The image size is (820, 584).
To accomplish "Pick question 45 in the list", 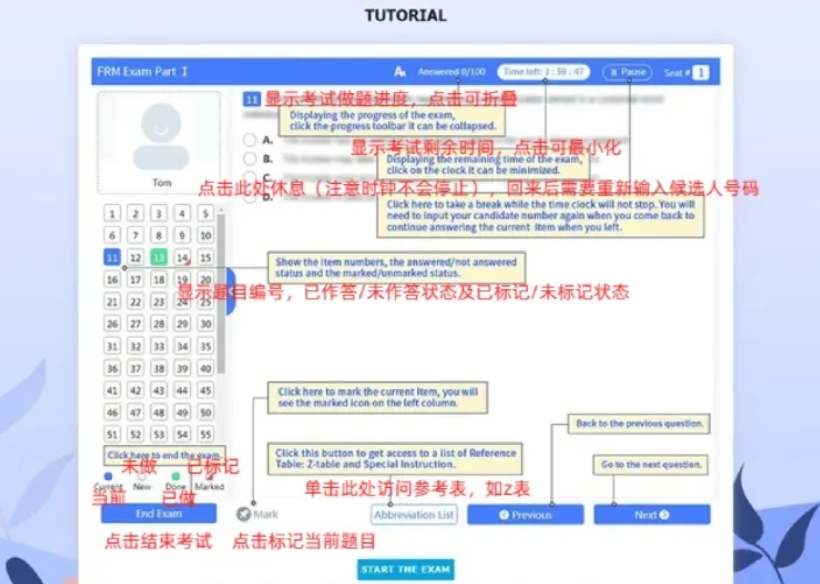I will (206, 390).
